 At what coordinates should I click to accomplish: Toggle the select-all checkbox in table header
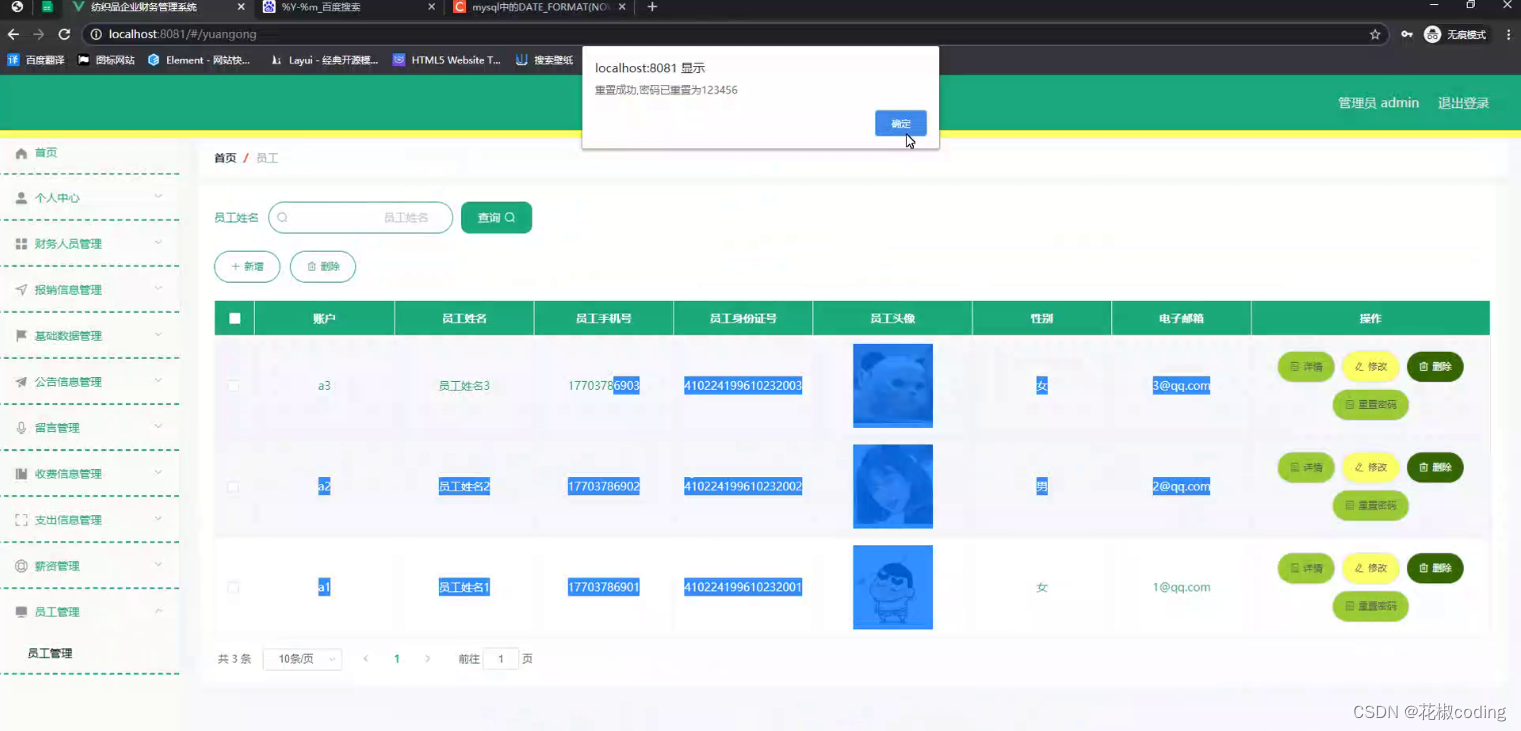point(235,319)
